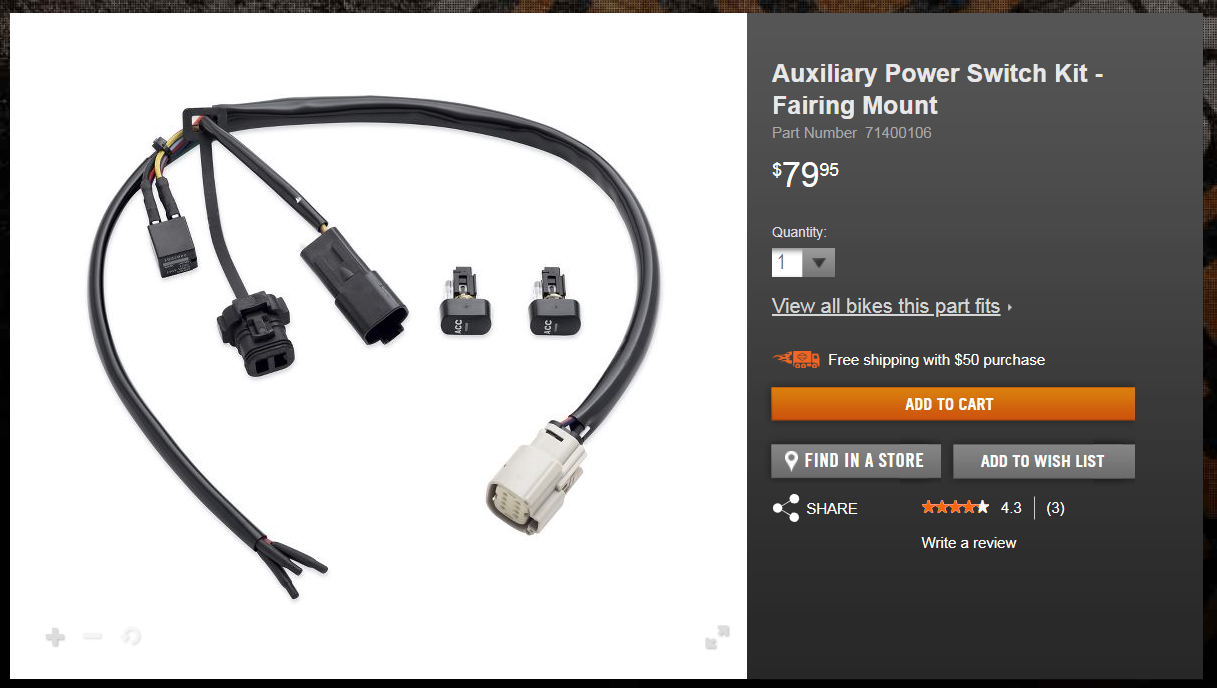Click FIND IN A STORE button
The width and height of the screenshot is (1217, 688).
[856, 461]
